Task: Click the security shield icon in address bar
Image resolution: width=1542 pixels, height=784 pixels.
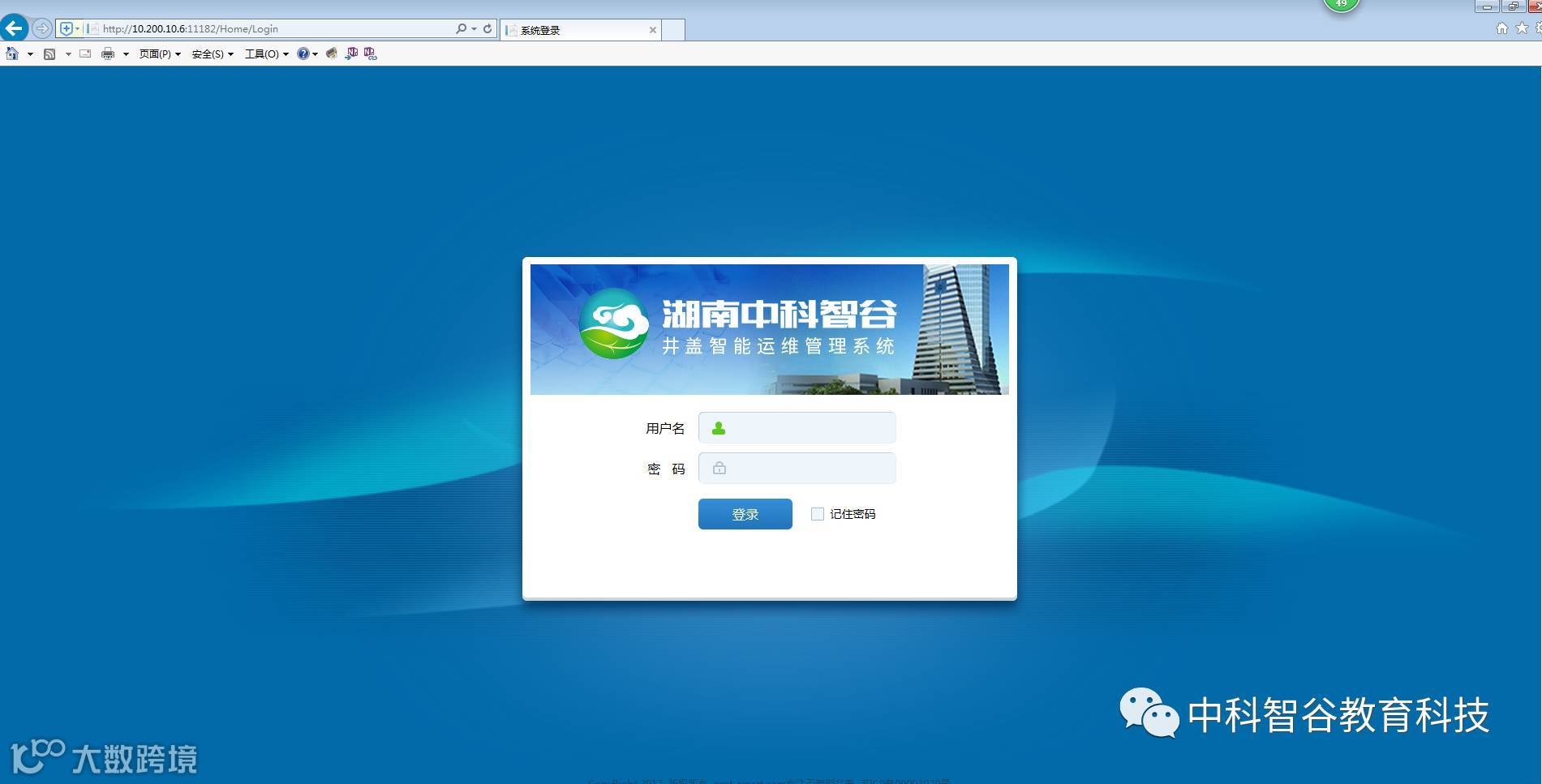Action: click(x=67, y=28)
